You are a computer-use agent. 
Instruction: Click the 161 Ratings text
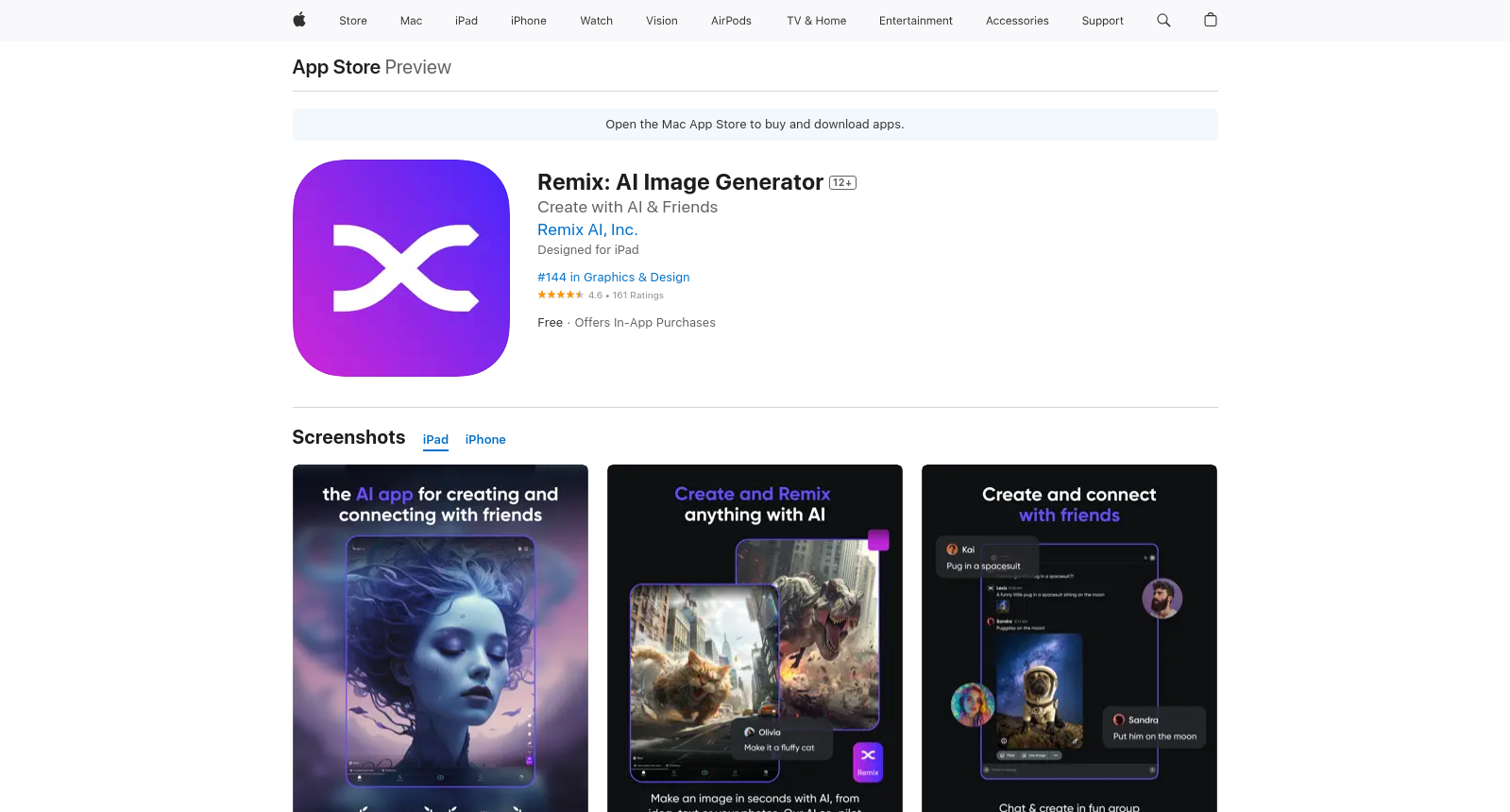click(x=638, y=296)
